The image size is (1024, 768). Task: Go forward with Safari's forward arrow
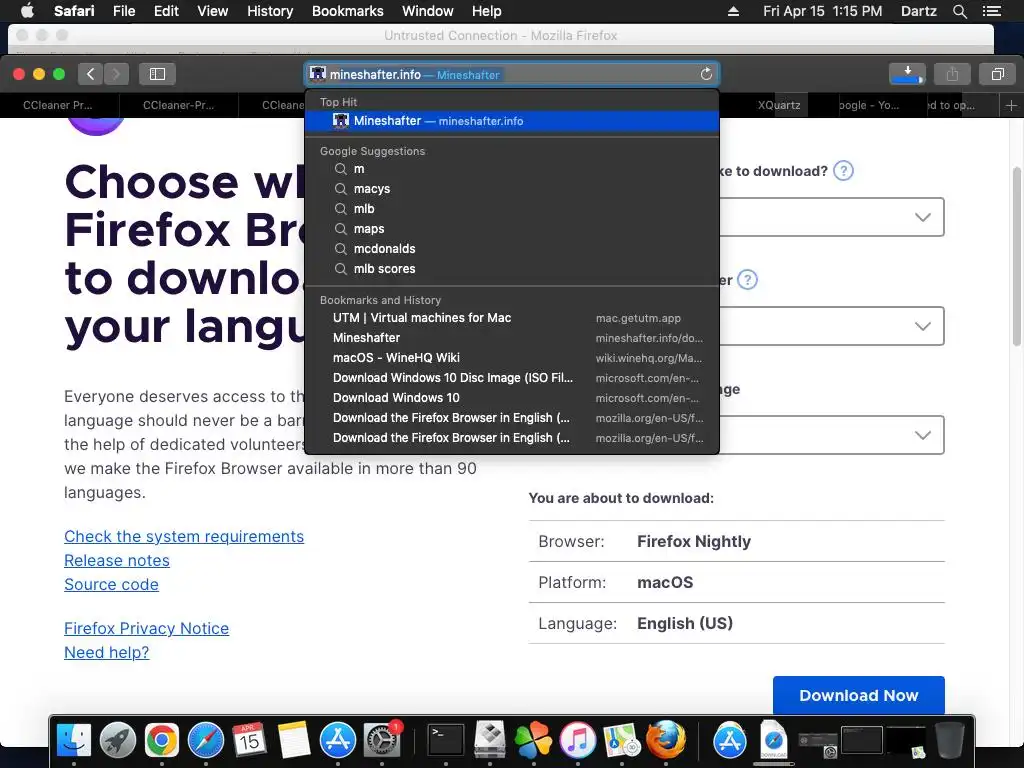[116, 74]
